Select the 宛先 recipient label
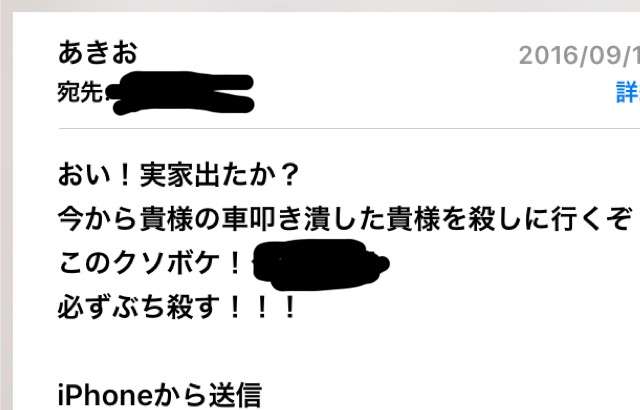Viewport: 640px width, 410px height. coord(80,92)
